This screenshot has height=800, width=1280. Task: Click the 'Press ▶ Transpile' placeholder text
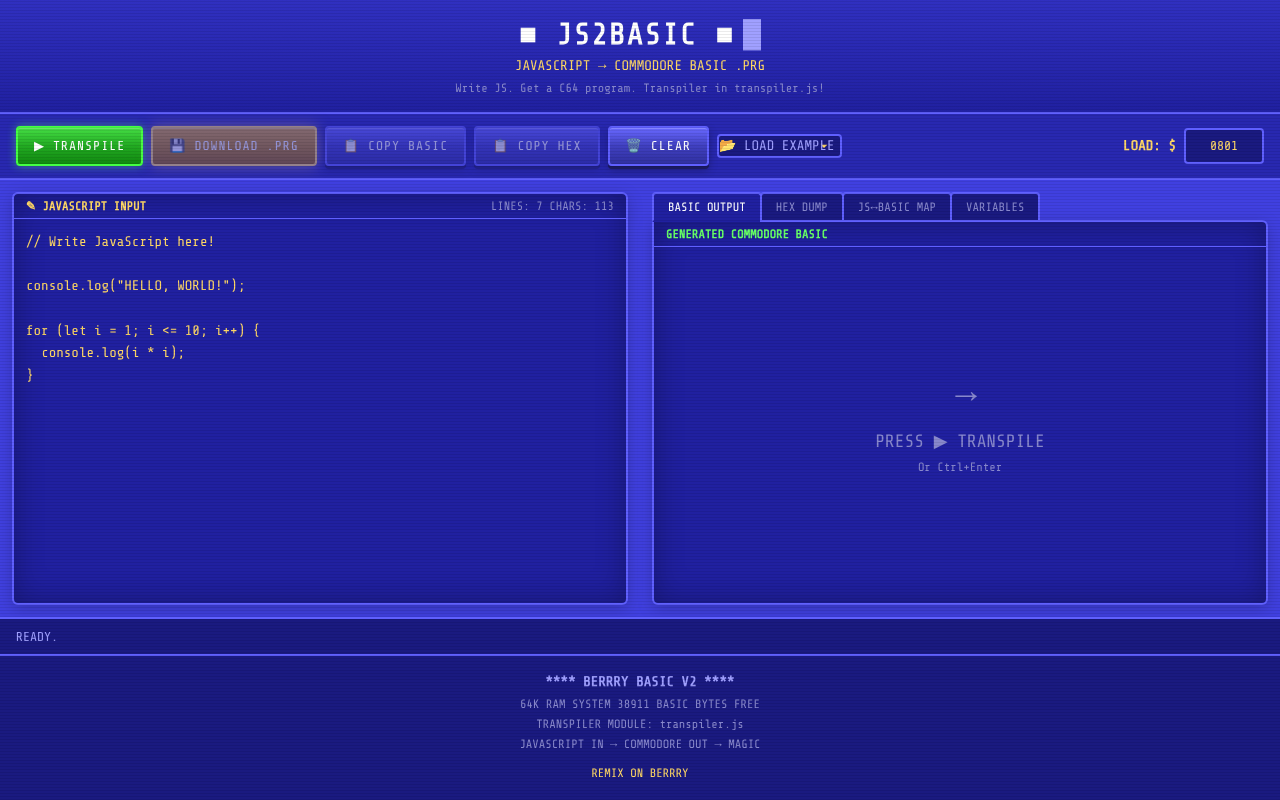tap(960, 441)
